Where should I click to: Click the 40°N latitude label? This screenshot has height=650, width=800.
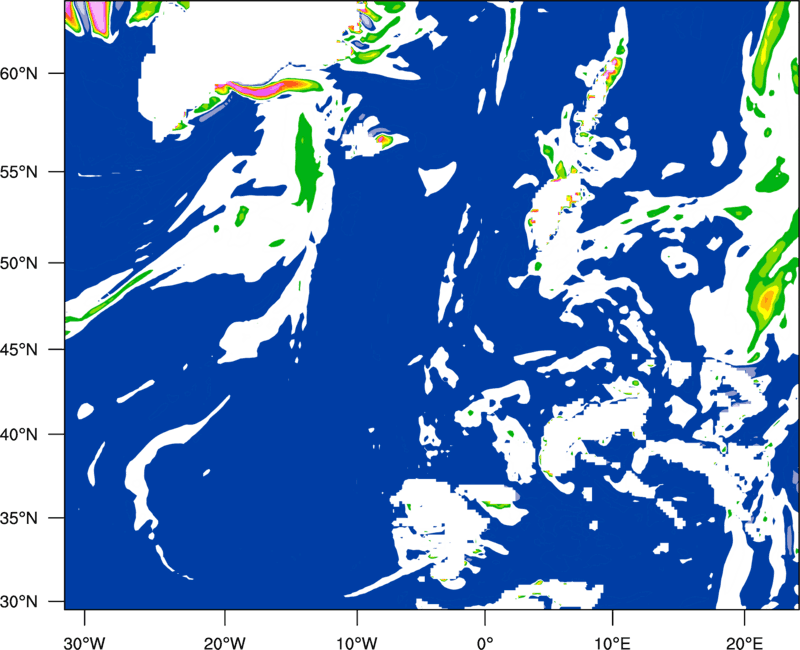click(x=19, y=435)
